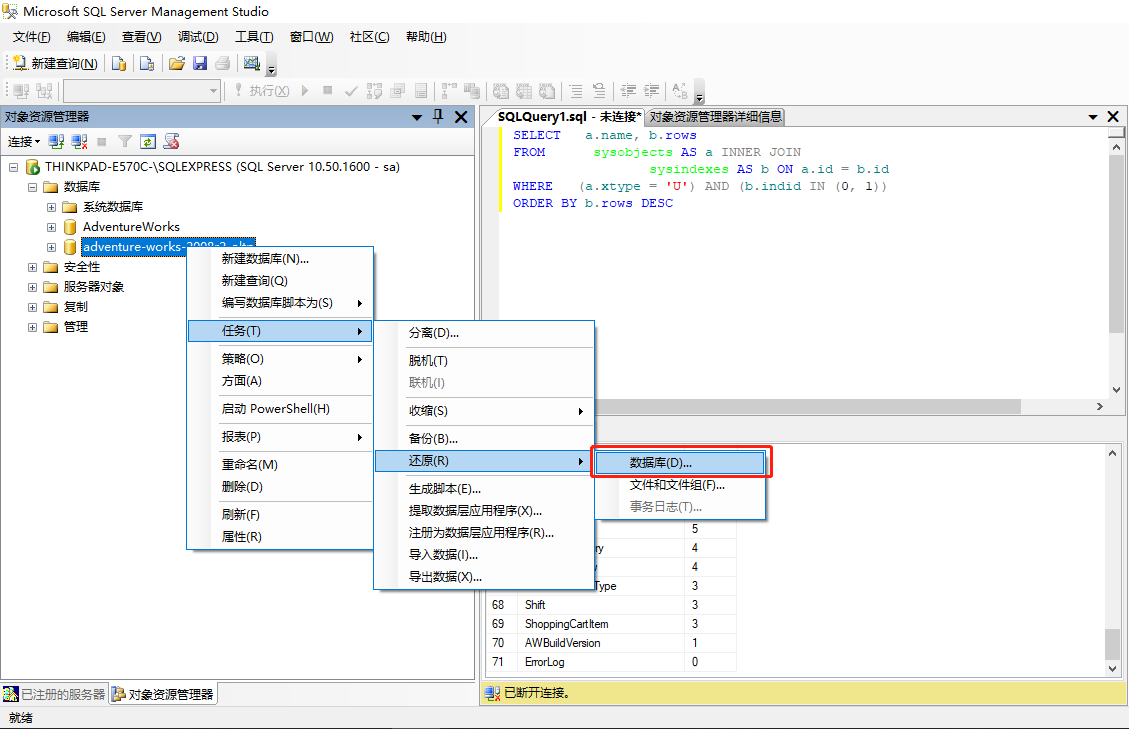Choose 重命名(M) in the context menu

[280, 465]
